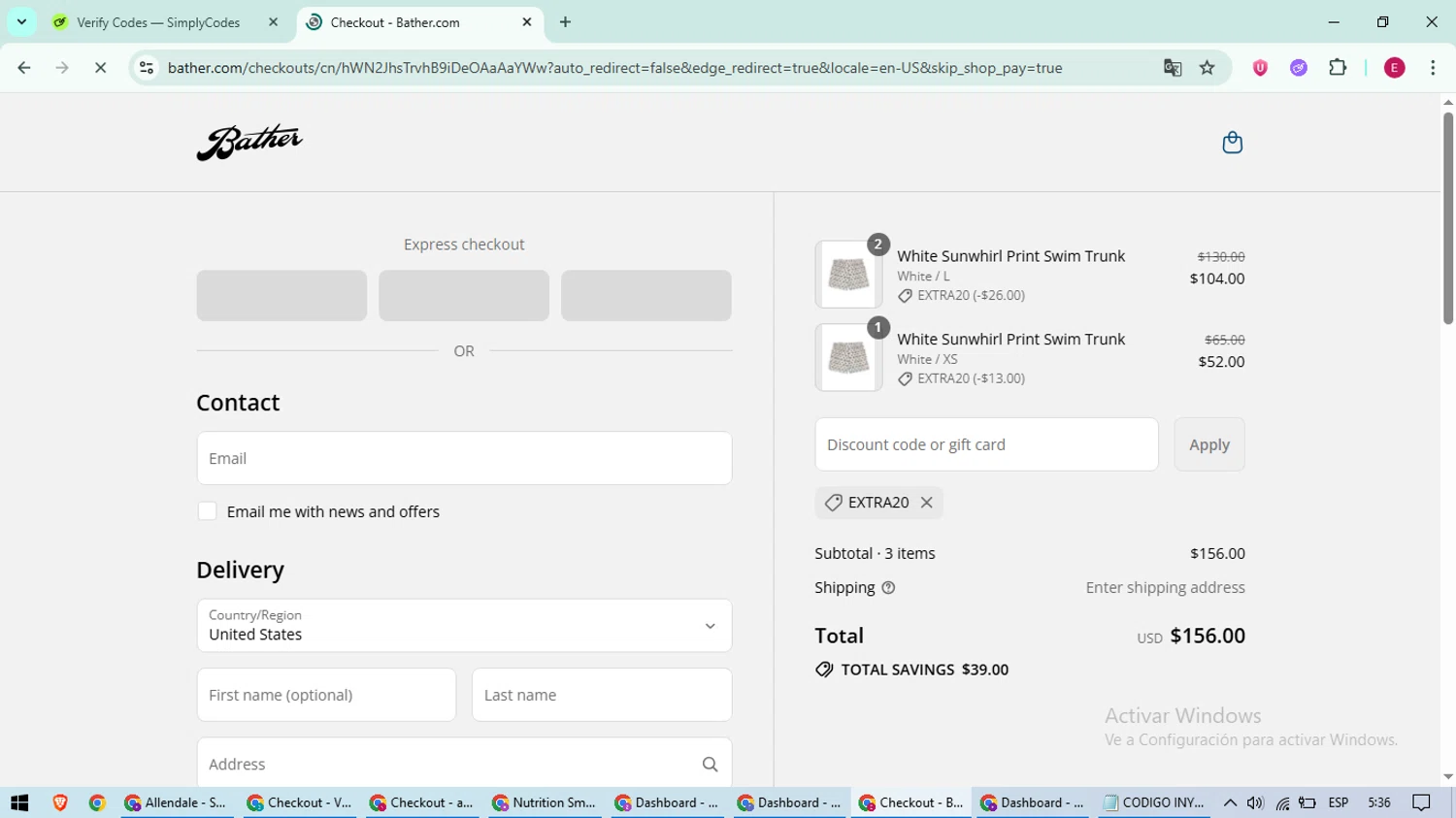Open CODIGO INY... notepad in taskbar
Screen dimensions: 1456x818
click(1154, 802)
